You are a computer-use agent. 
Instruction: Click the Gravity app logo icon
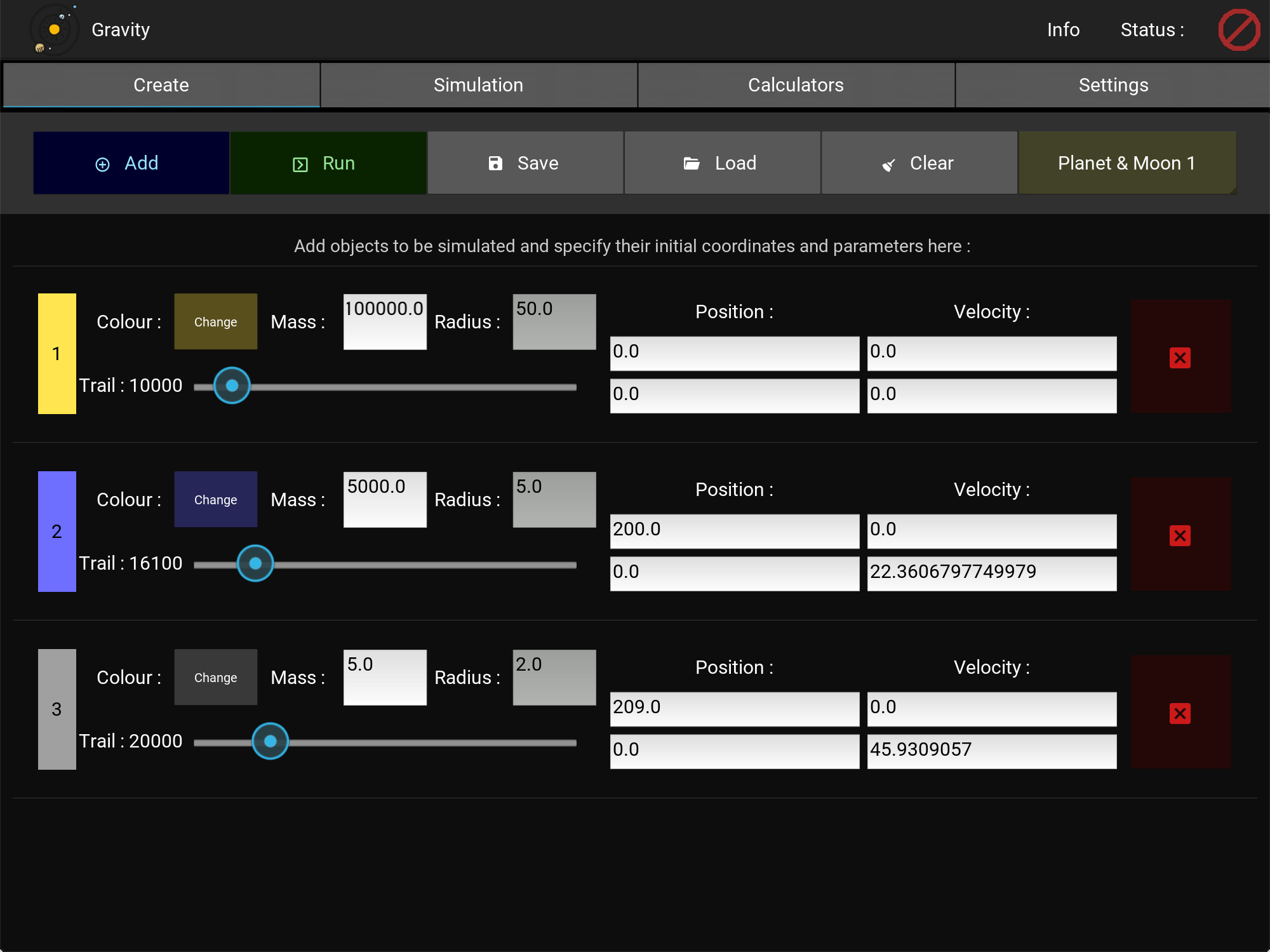coord(54,30)
